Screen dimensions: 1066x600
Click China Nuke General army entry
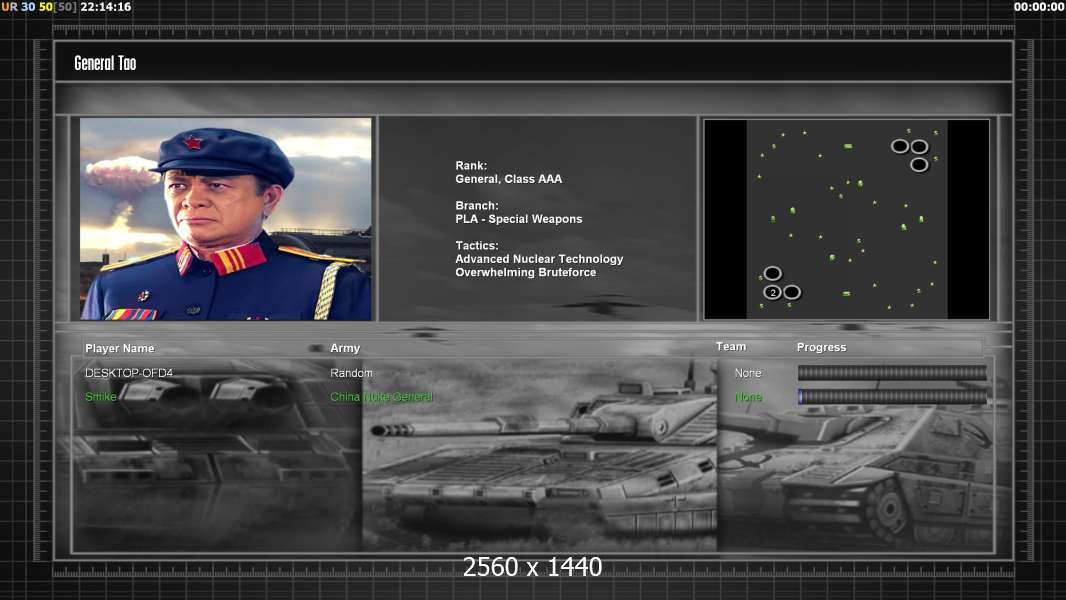(x=381, y=397)
